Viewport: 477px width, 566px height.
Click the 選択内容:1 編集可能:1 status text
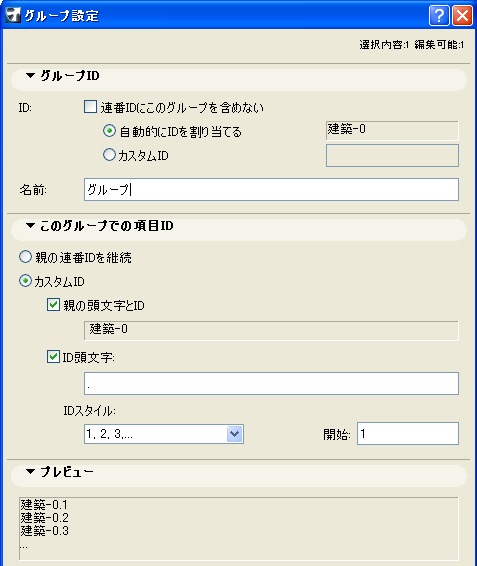click(411, 45)
